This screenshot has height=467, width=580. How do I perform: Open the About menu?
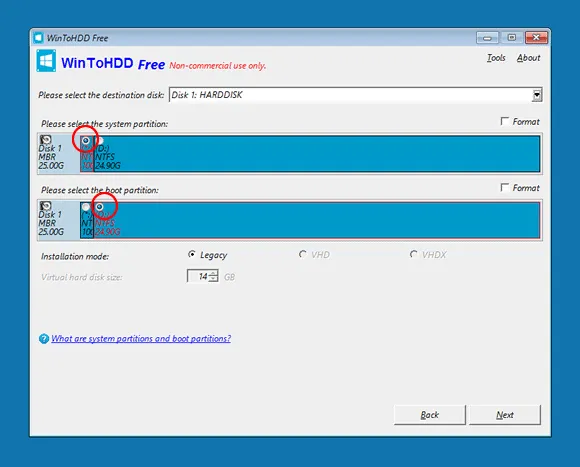pyautogui.click(x=528, y=58)
